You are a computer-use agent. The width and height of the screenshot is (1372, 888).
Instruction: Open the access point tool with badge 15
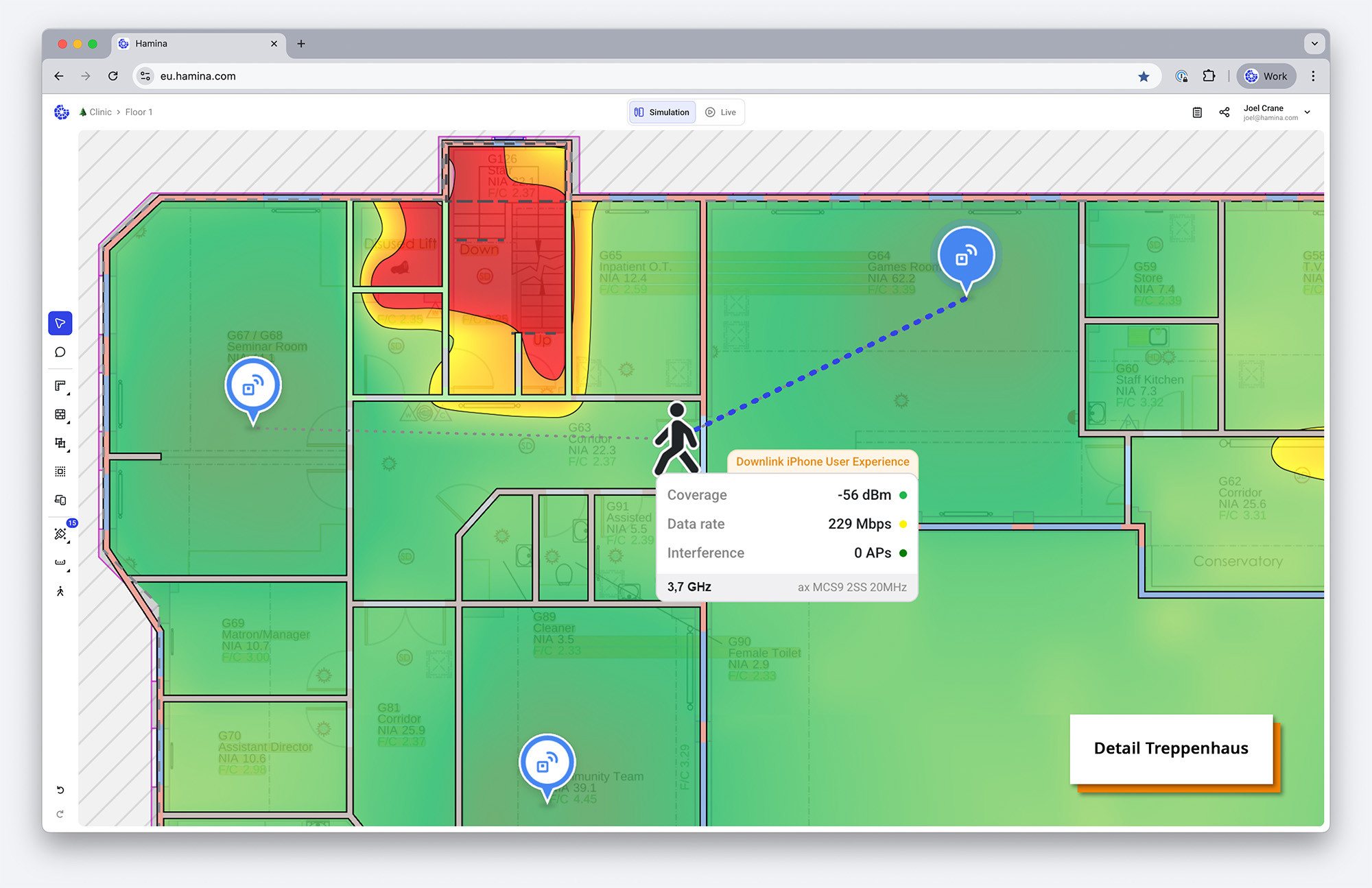pyautogui.click(x=60, y=533)
